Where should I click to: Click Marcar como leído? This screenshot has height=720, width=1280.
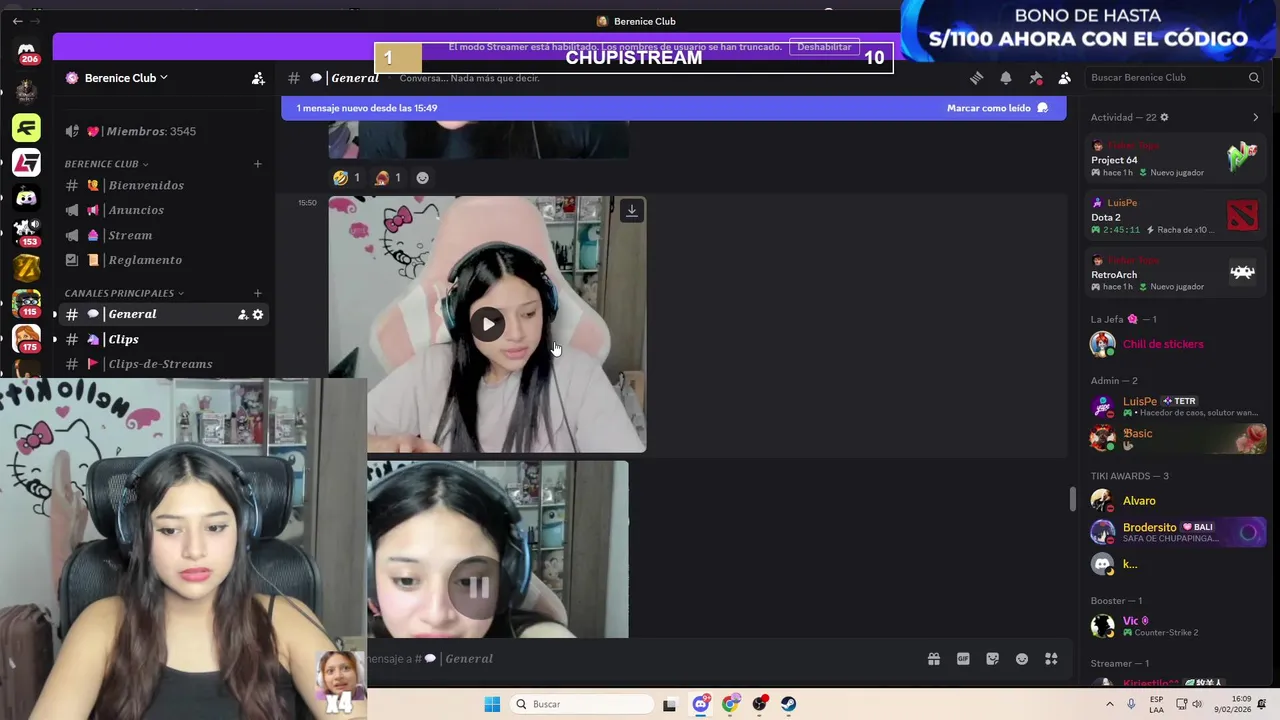coord(997,108)
